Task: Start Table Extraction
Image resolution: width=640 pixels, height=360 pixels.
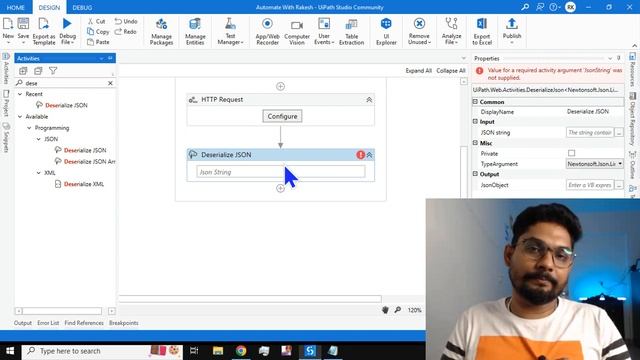Action: (351, 31)
